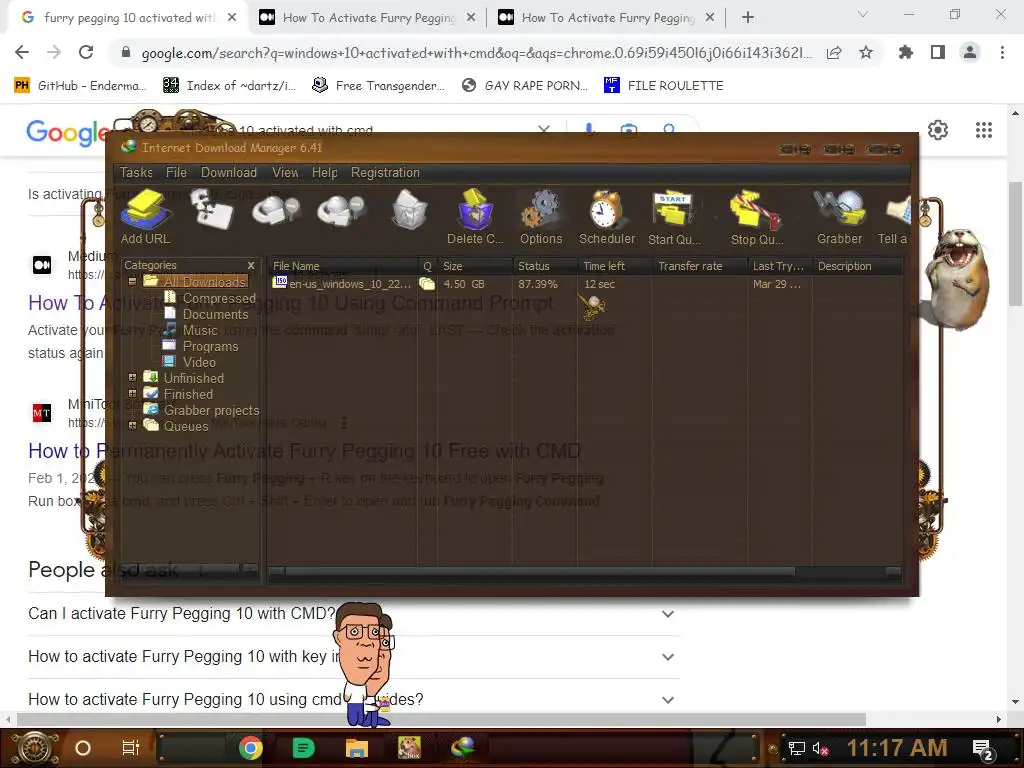Open the Download menu in IDM
Viewport: 1024px width, 768px height.
coord(229,172)
